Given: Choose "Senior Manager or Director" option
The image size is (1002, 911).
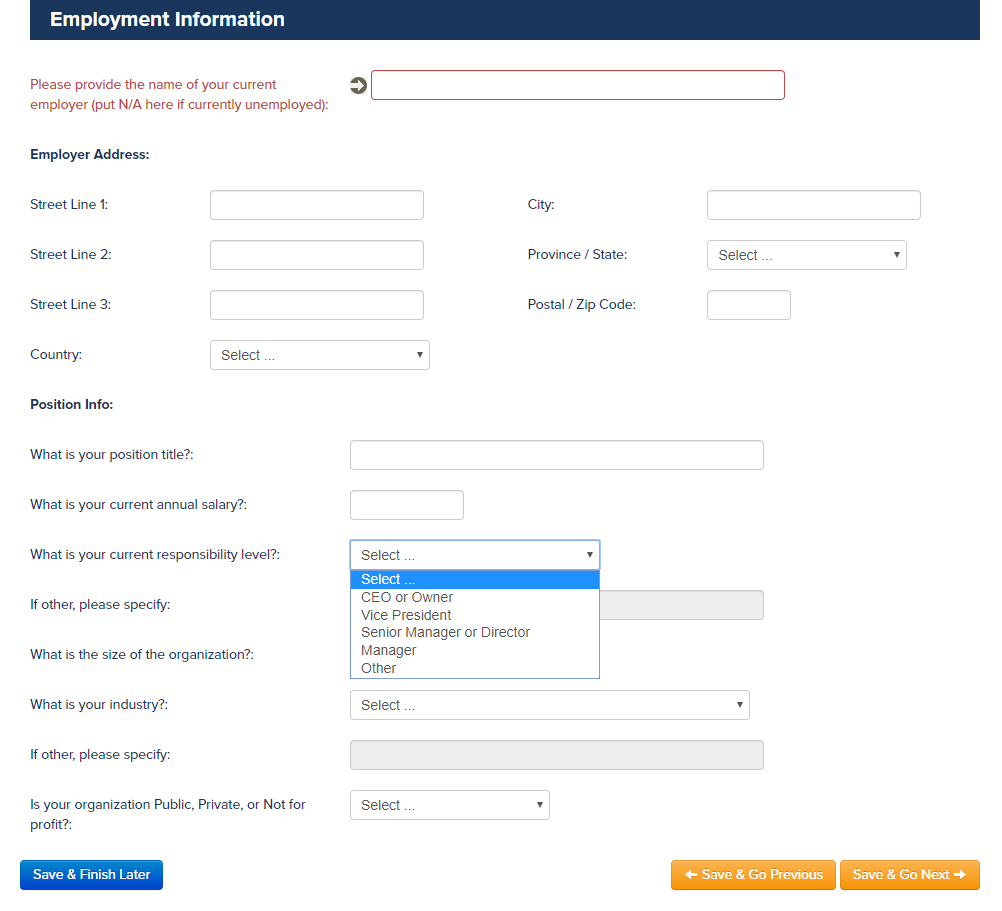Looking at the screenshot, I should click(445, 632).
